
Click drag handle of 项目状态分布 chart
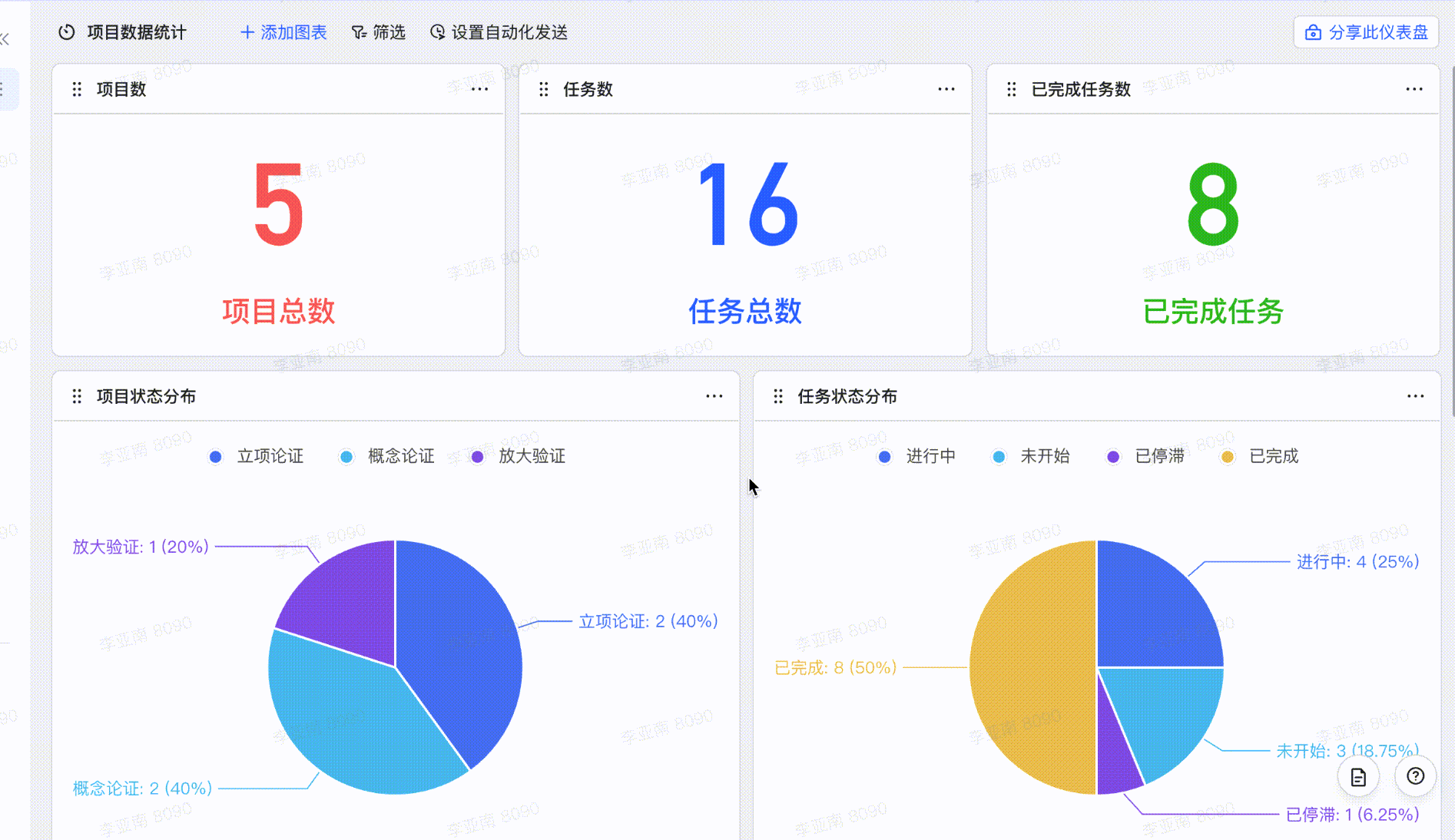[77, 396]
